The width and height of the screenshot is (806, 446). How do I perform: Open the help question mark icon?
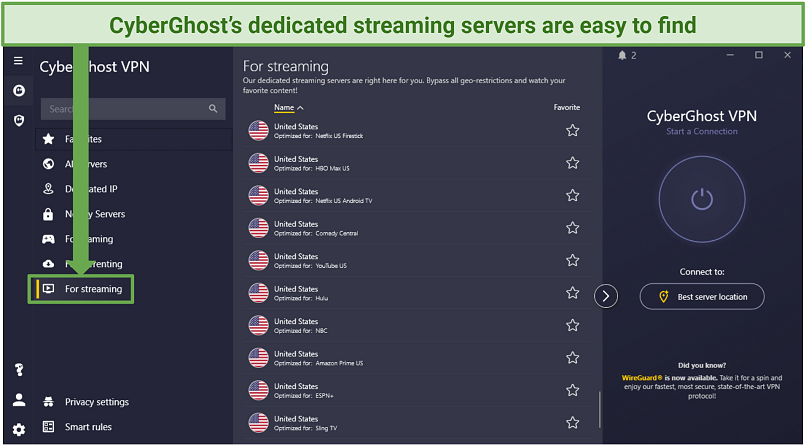click(x=19, y=369)
